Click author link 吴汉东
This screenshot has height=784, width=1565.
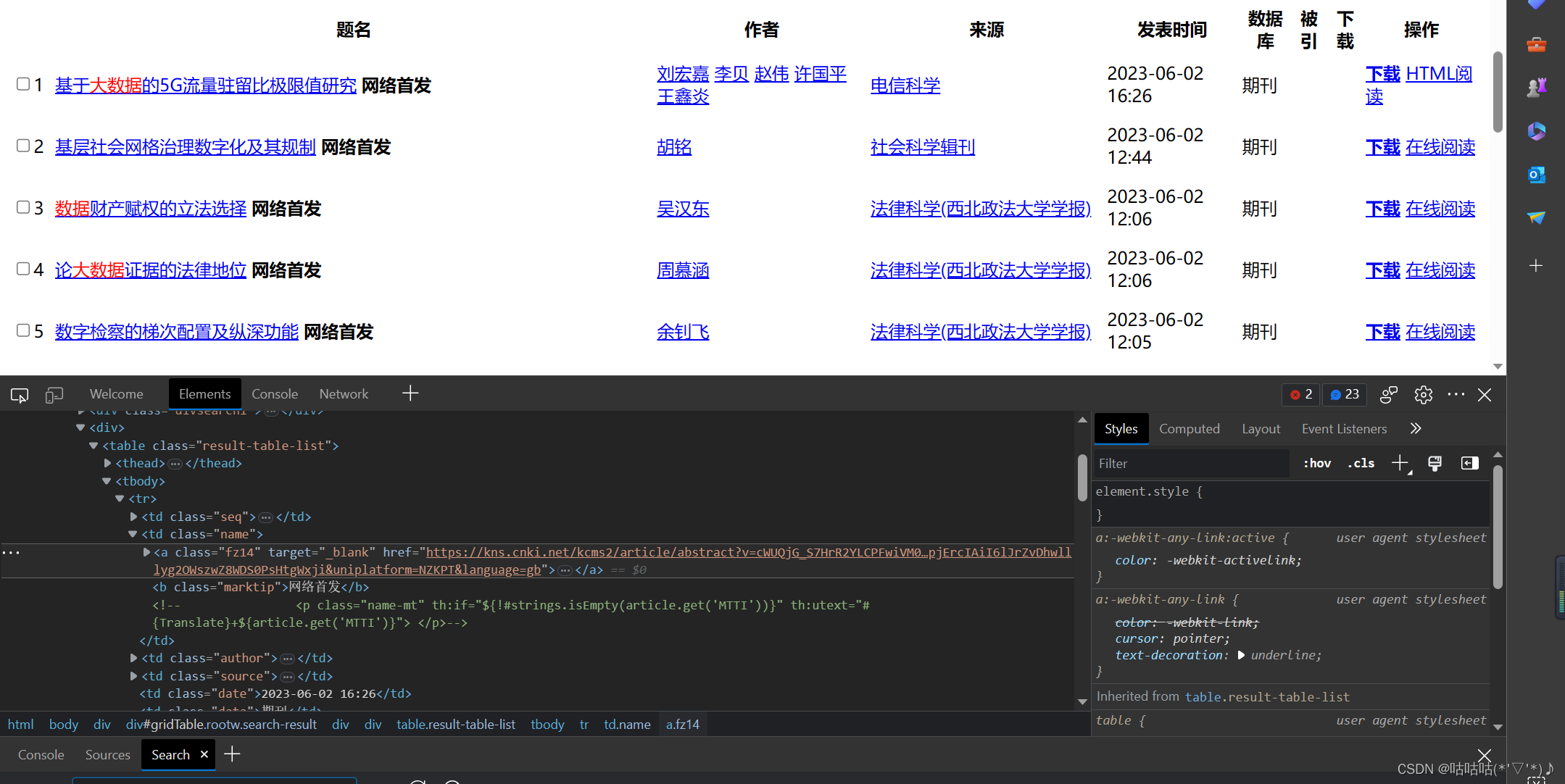point(682,209)
